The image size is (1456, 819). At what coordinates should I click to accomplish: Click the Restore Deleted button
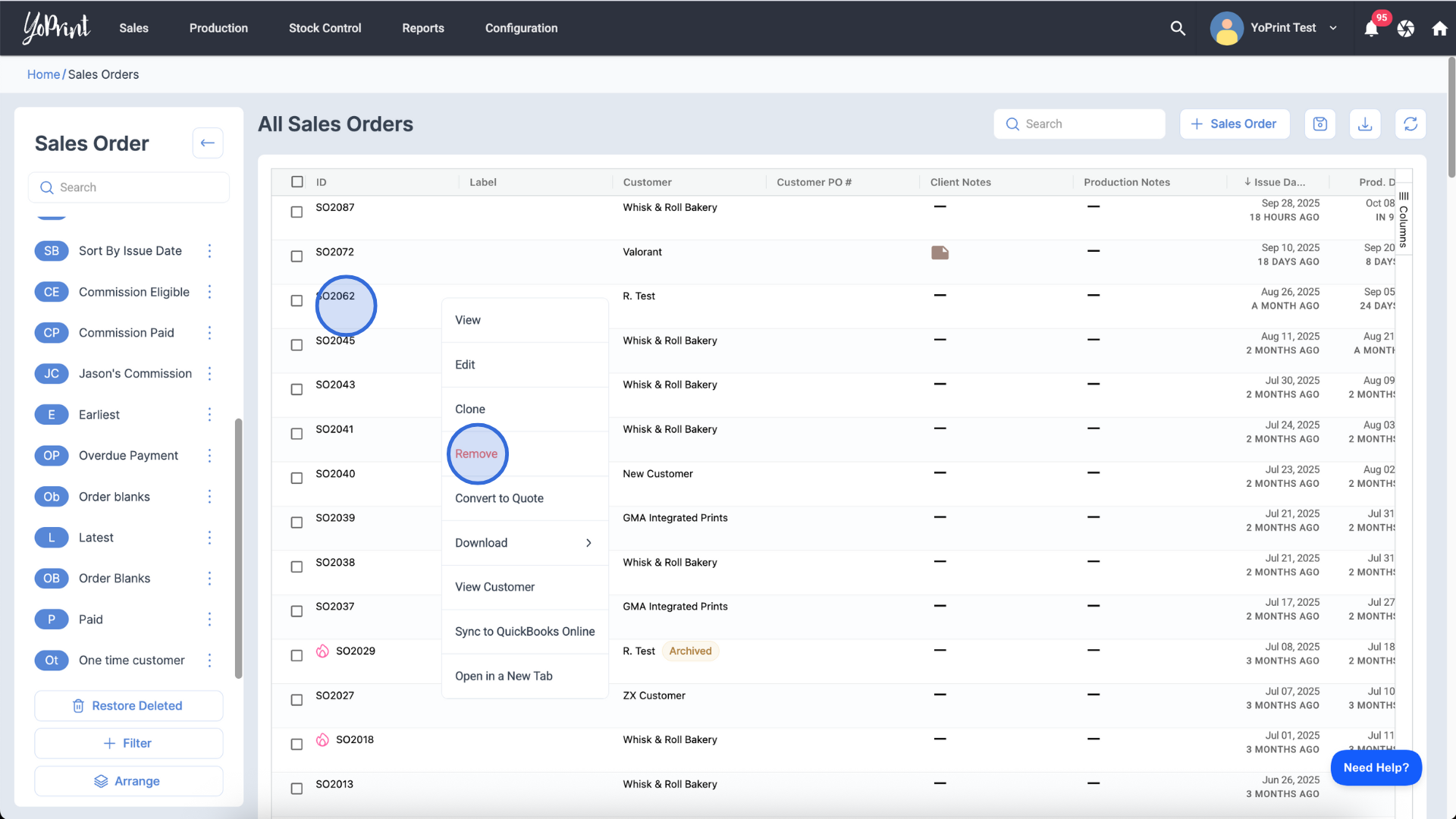click(128, 705)
